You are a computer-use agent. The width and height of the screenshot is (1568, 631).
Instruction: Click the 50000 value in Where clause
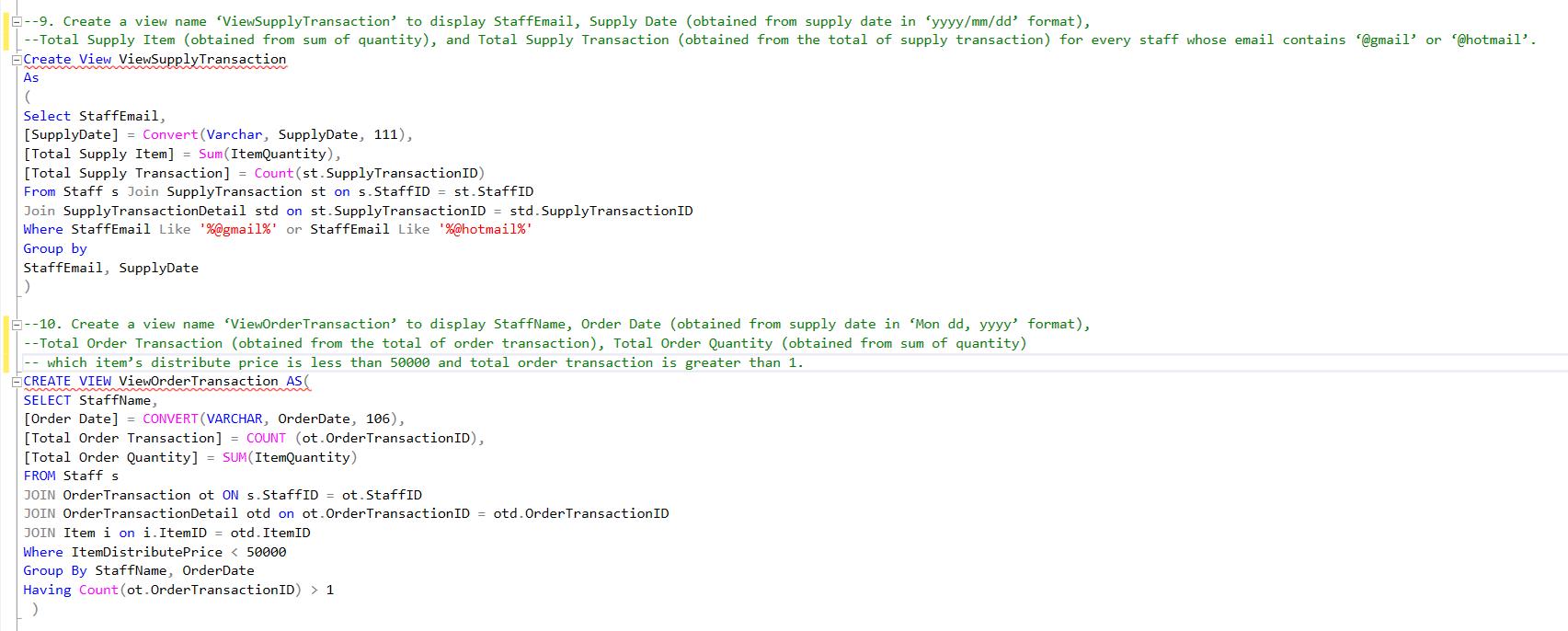tap(266, 552)
